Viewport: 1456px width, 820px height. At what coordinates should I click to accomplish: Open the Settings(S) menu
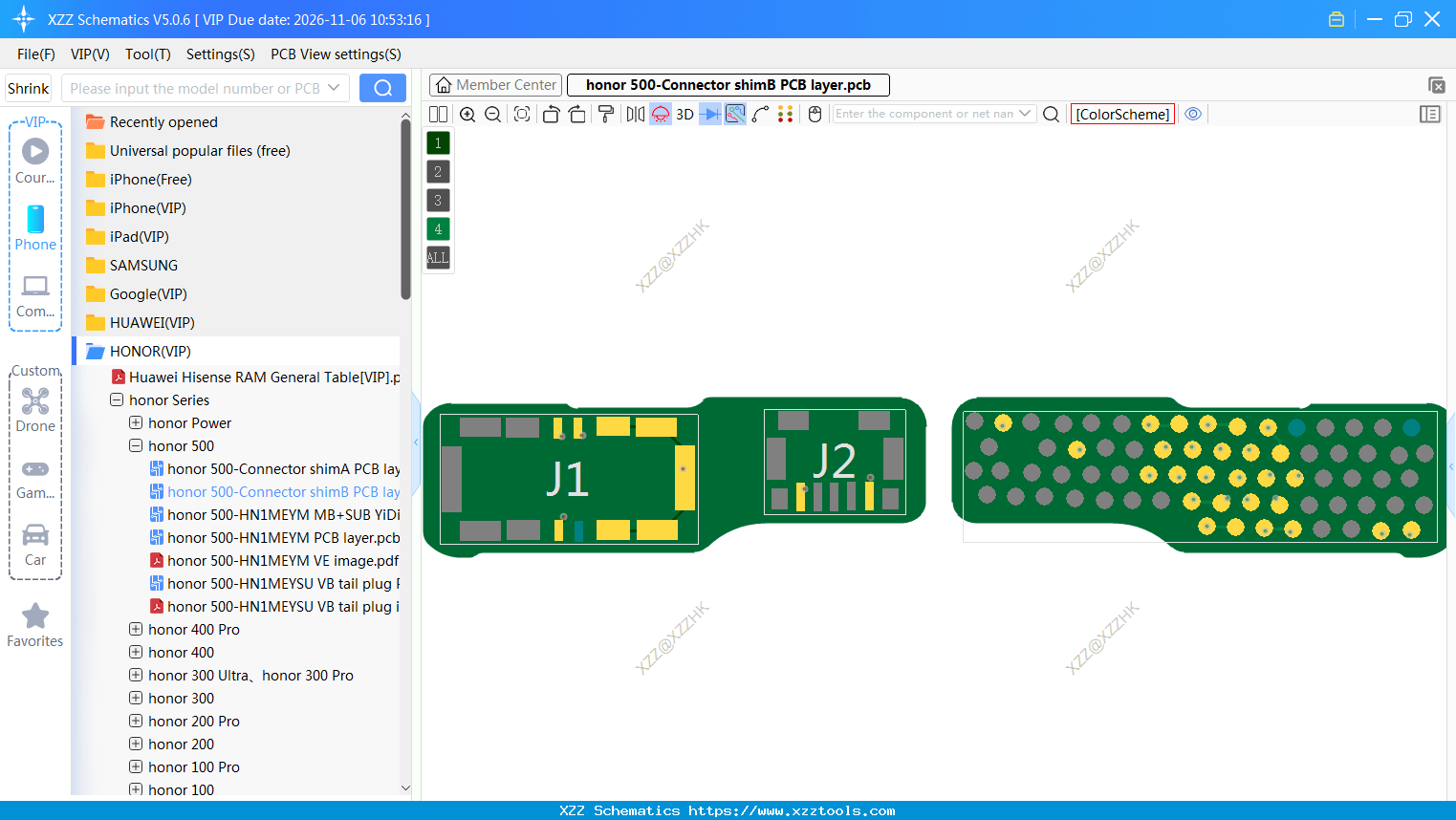(x=221, y=54)
